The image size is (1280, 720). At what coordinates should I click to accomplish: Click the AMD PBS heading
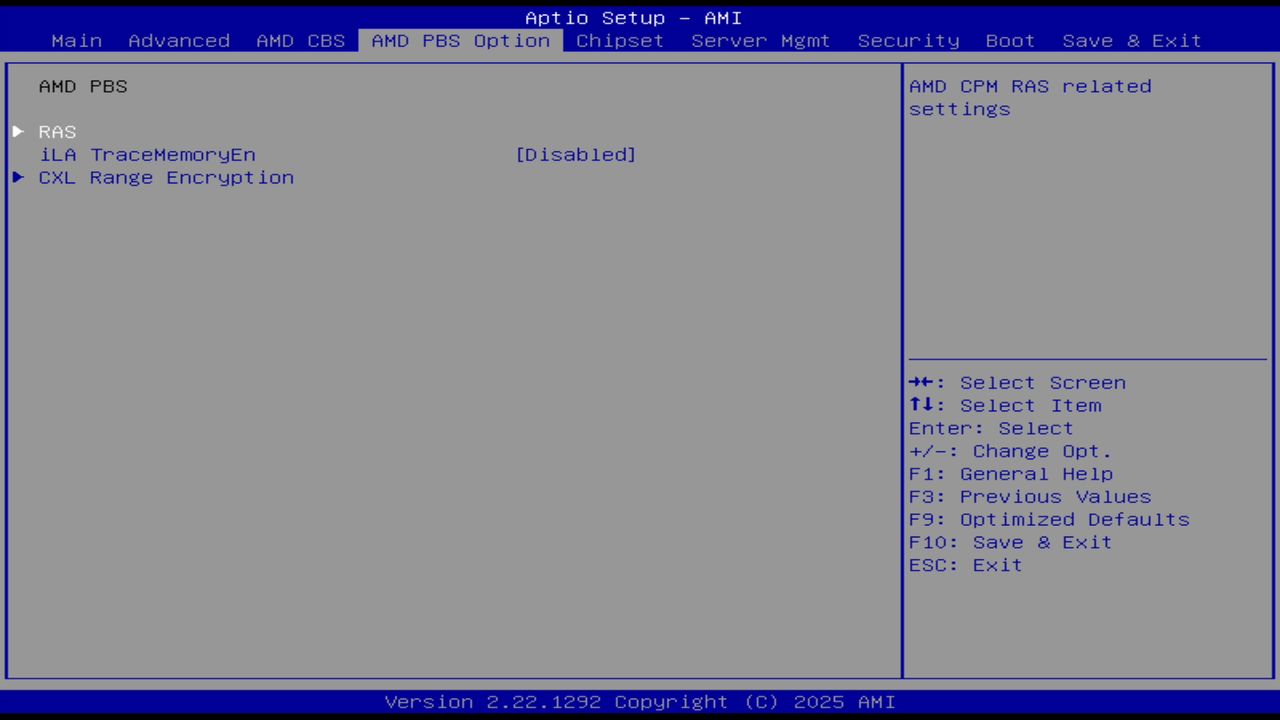point(83,87)
